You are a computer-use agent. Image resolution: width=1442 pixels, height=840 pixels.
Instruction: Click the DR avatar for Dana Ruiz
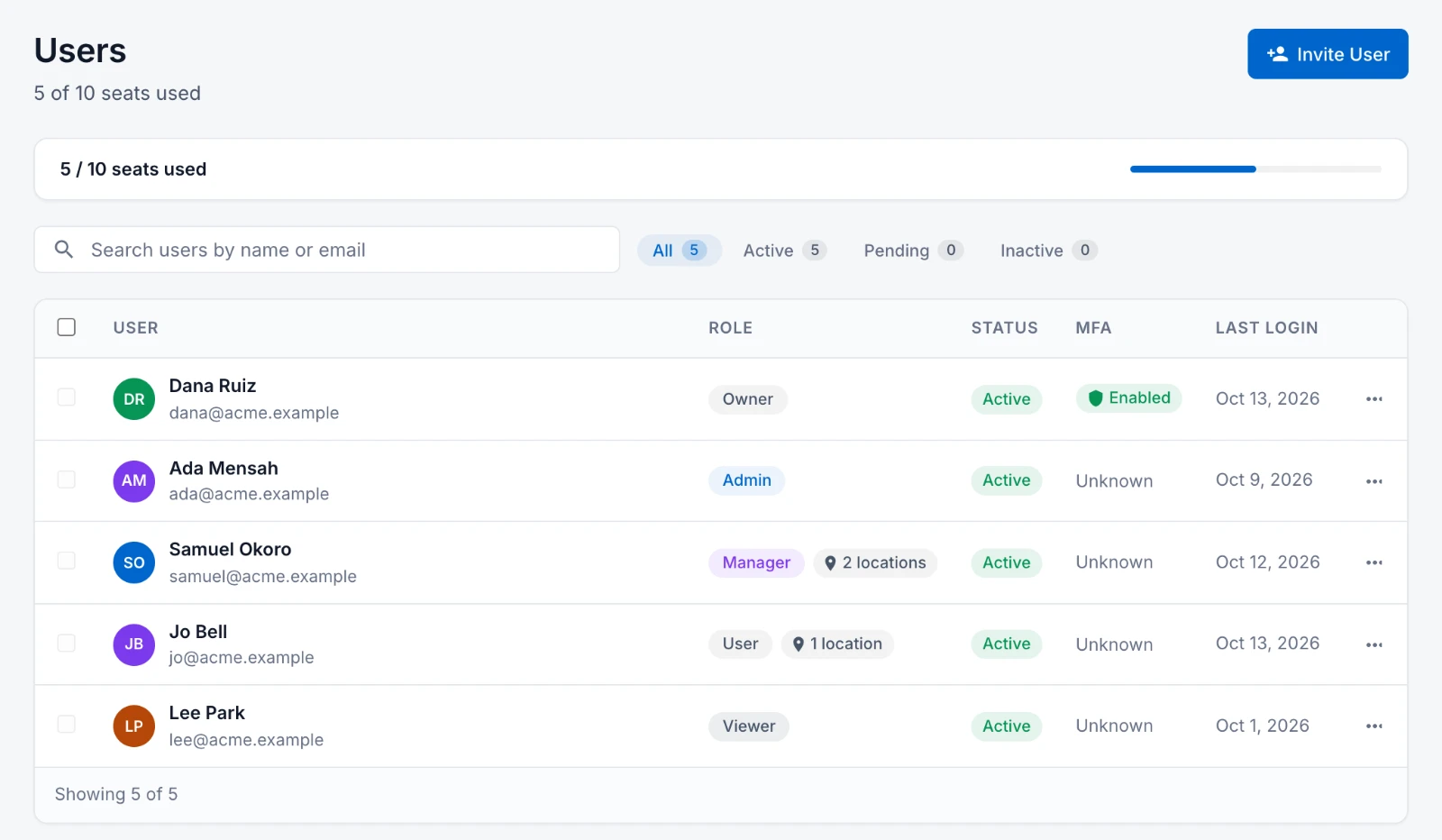point(134,399)
